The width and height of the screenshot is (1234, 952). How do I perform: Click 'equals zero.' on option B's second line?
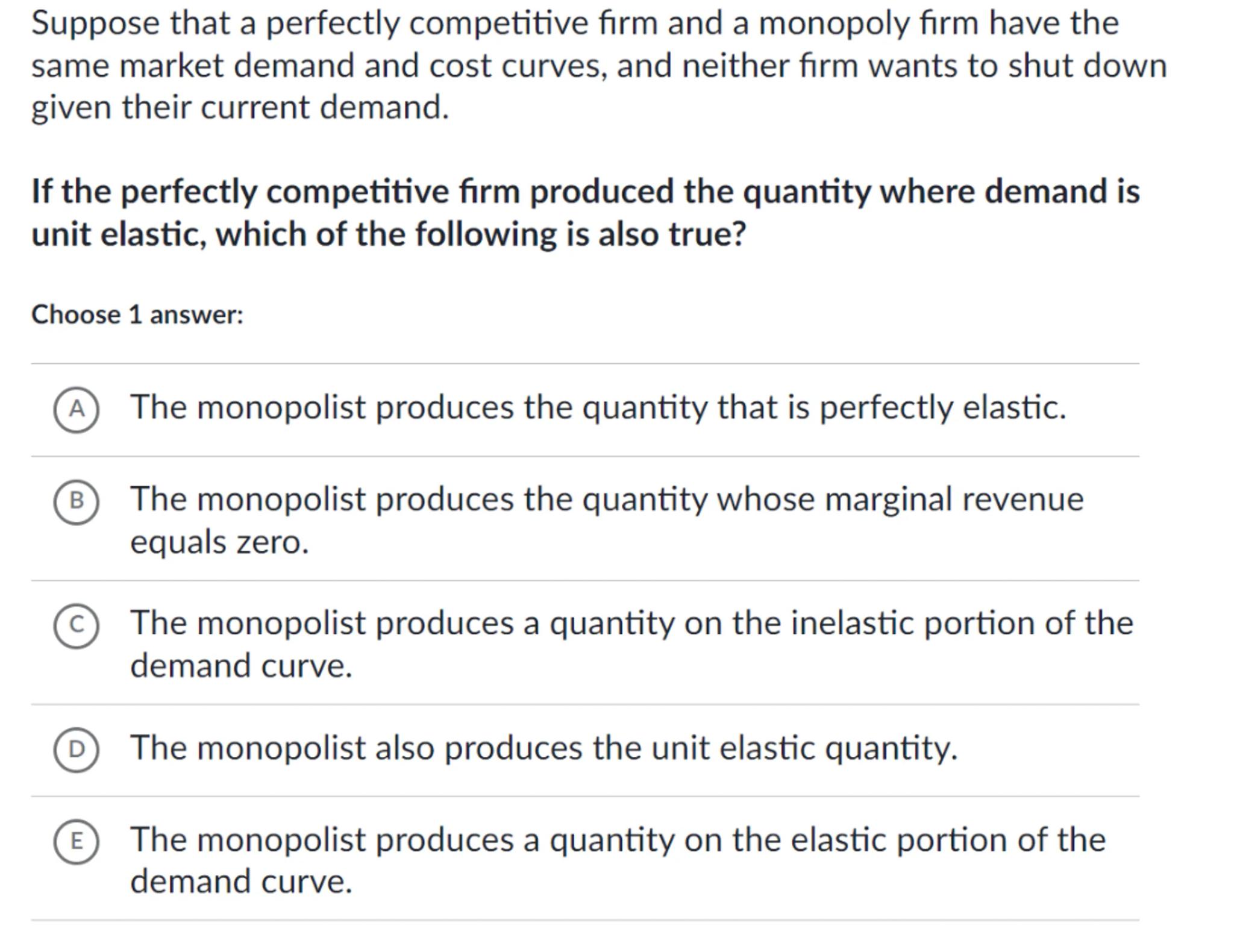219,542
